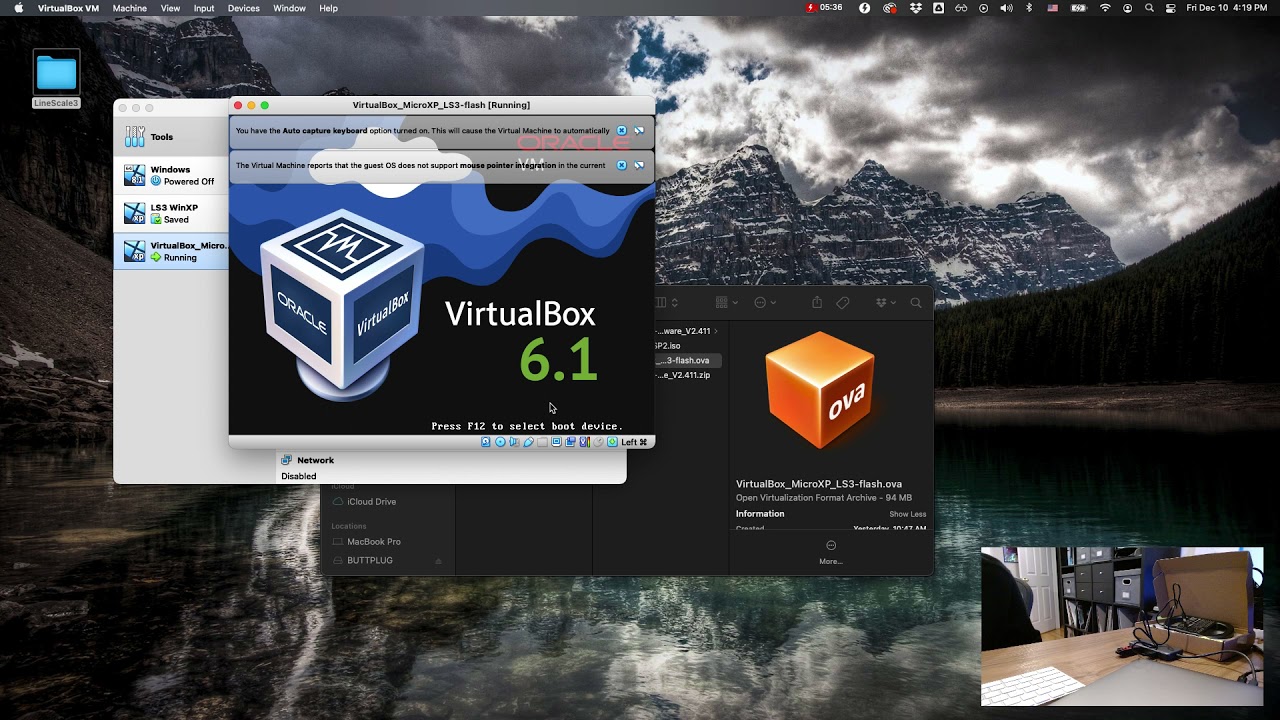Click the hard disk activity status icon

[486, 442]
